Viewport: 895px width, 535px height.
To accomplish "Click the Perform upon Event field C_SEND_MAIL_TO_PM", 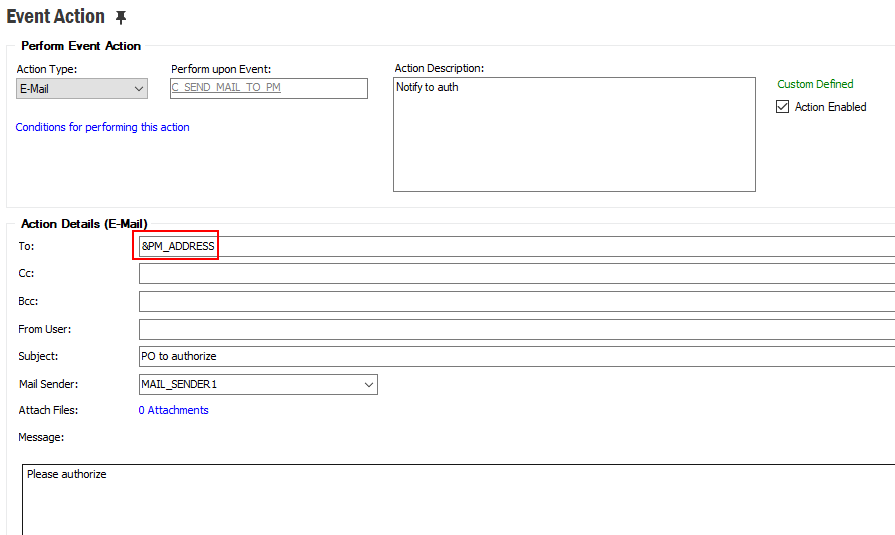I will coord(269,88).
